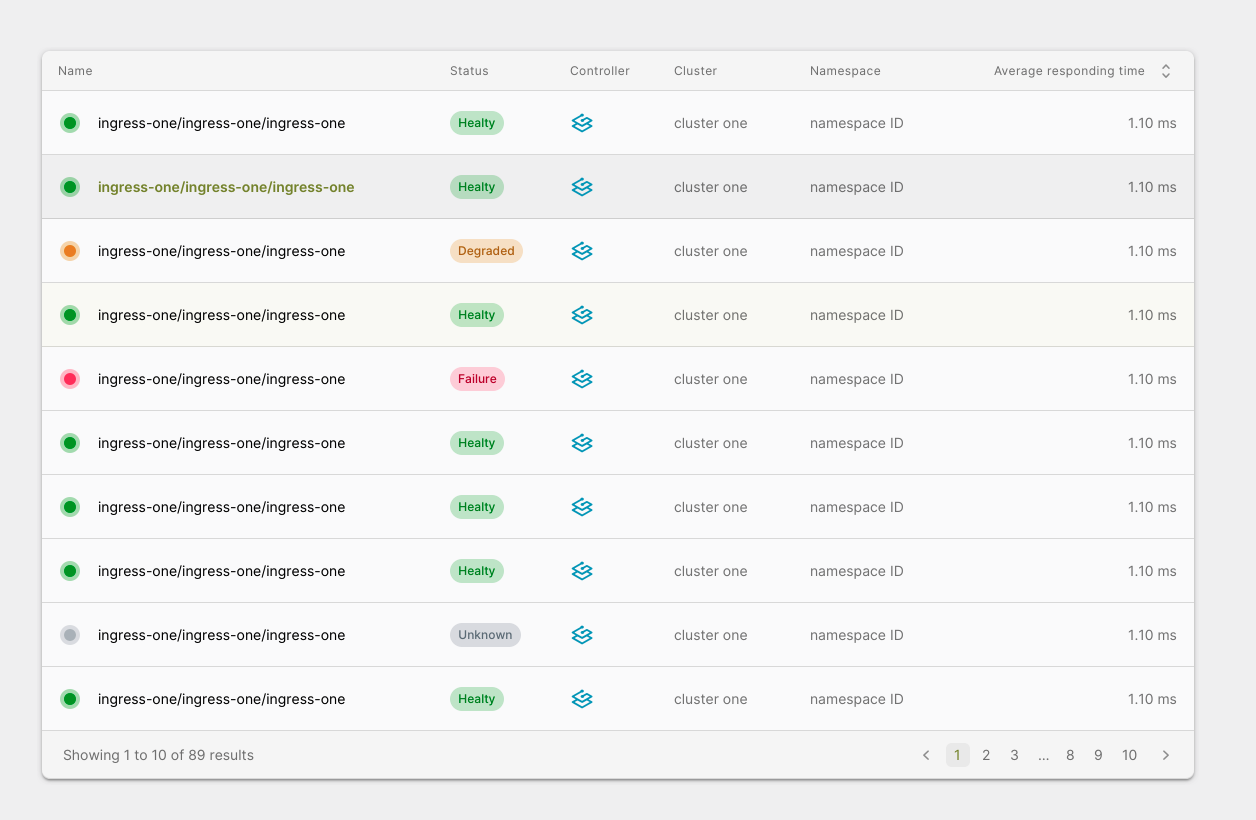The image size is (1256, 820).
Task: Open ingress name in the Degraded row
Action: (222, 251)
